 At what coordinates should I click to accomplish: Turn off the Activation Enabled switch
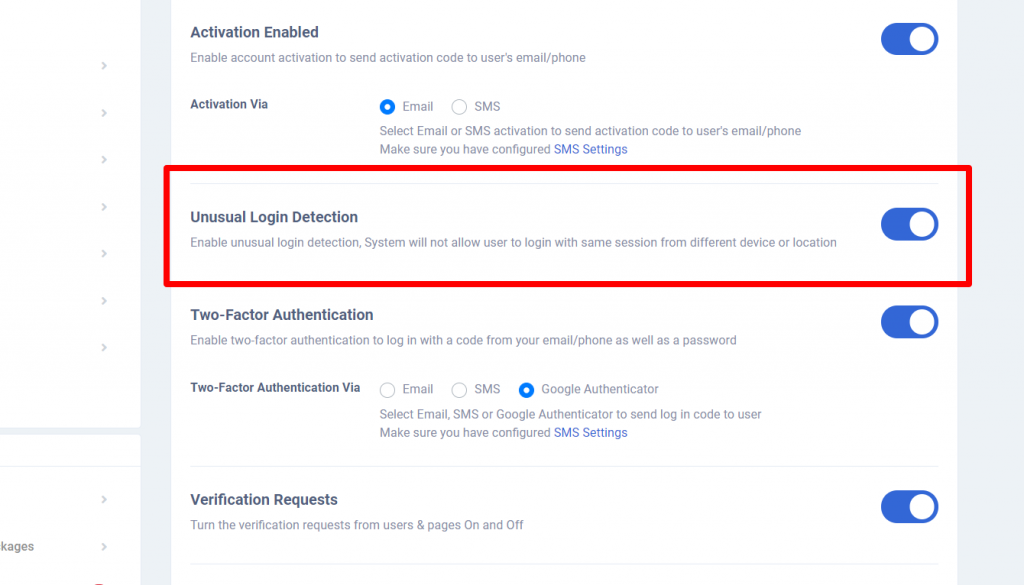(909, 39)
